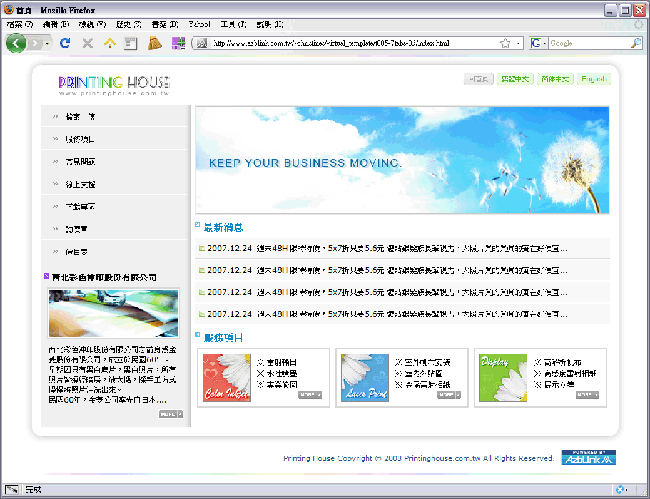Open the Color Inkjet product thumbnail
The image size is (650, 499).
225,377
